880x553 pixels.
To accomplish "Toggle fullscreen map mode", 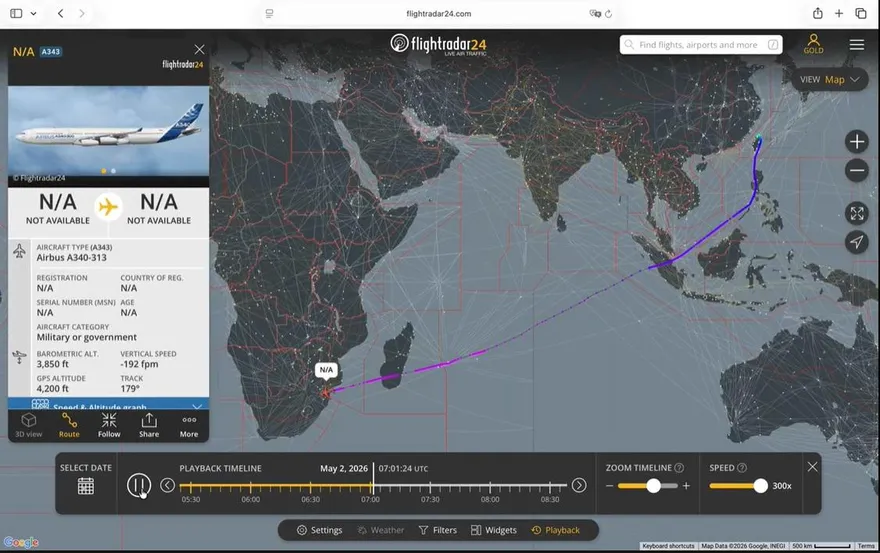I will [x=856, y=213].
